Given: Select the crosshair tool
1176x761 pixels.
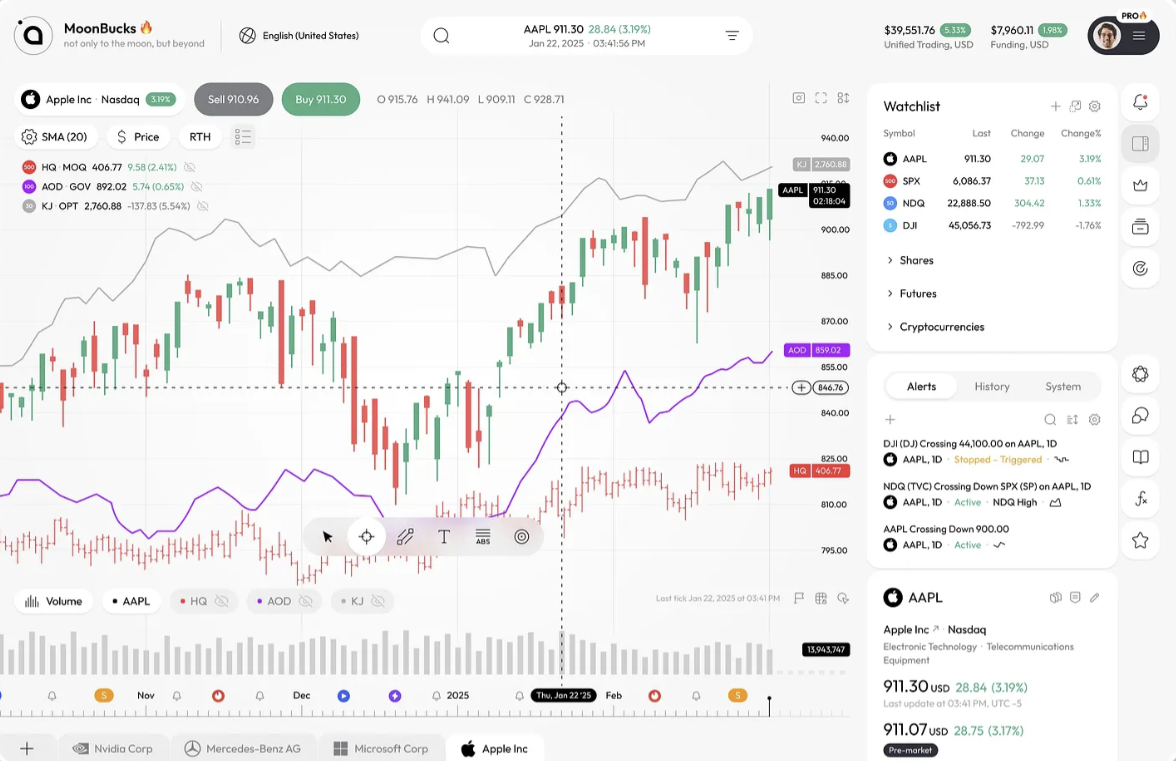Looking at the screenshot, I should (366, 536).
